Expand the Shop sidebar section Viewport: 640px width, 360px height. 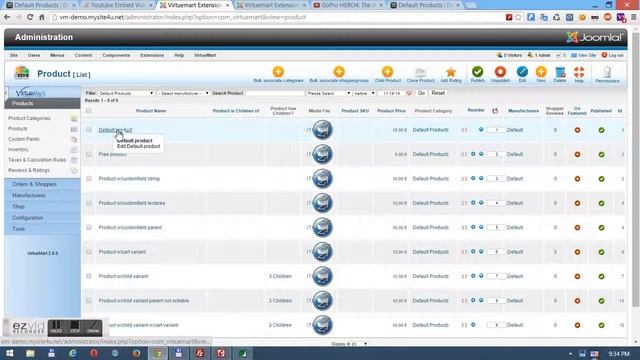click(42, 207)
